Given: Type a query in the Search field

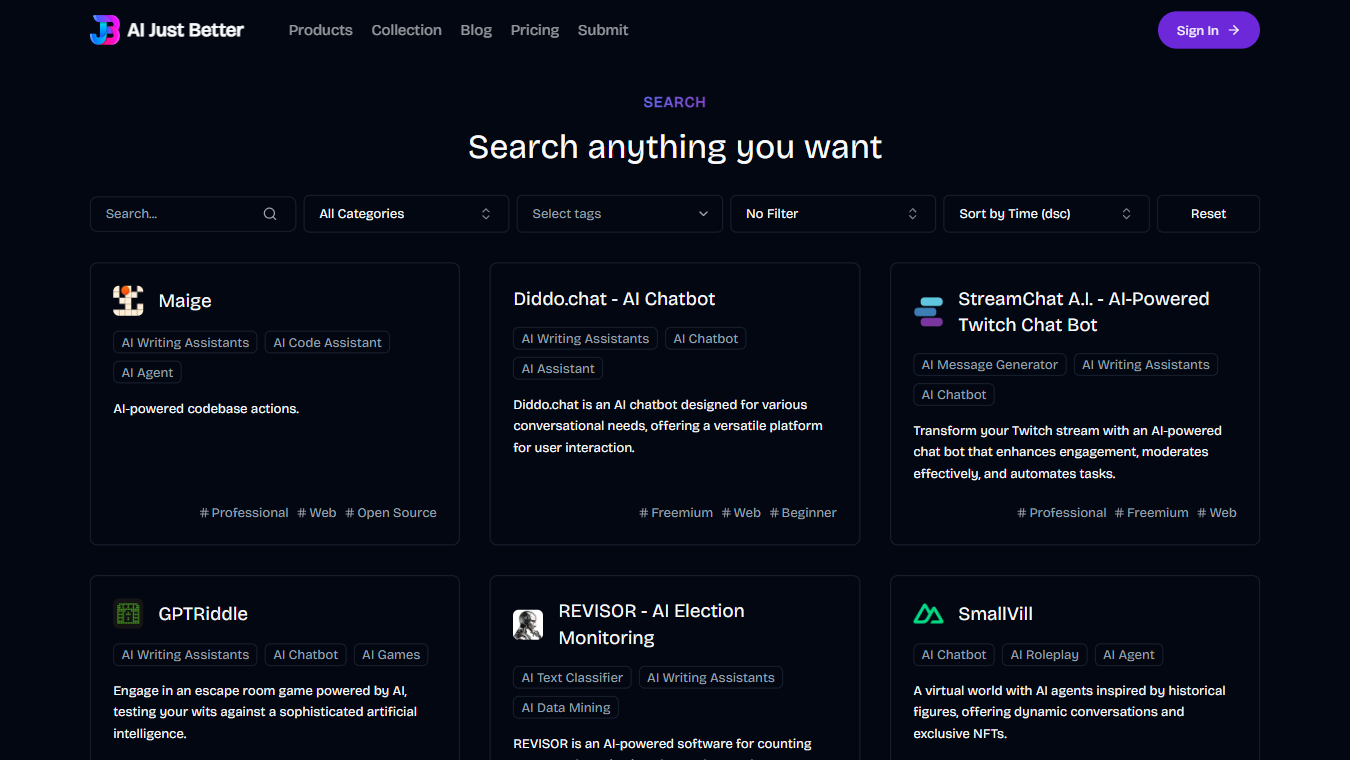Looking at the screenshot, I should 175,213.
